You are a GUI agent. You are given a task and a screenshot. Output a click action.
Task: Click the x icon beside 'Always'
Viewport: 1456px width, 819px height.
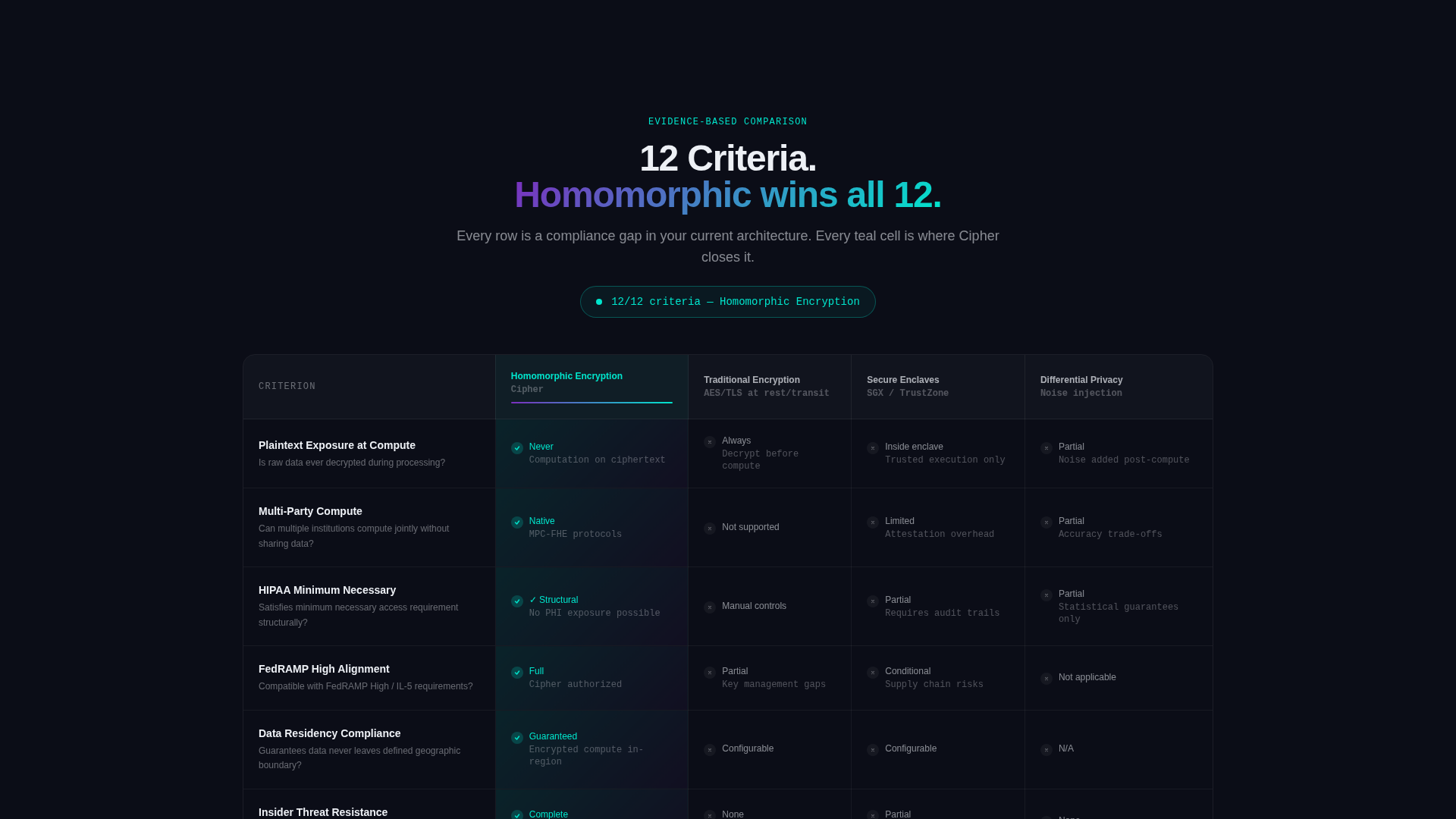pos(710,442)
